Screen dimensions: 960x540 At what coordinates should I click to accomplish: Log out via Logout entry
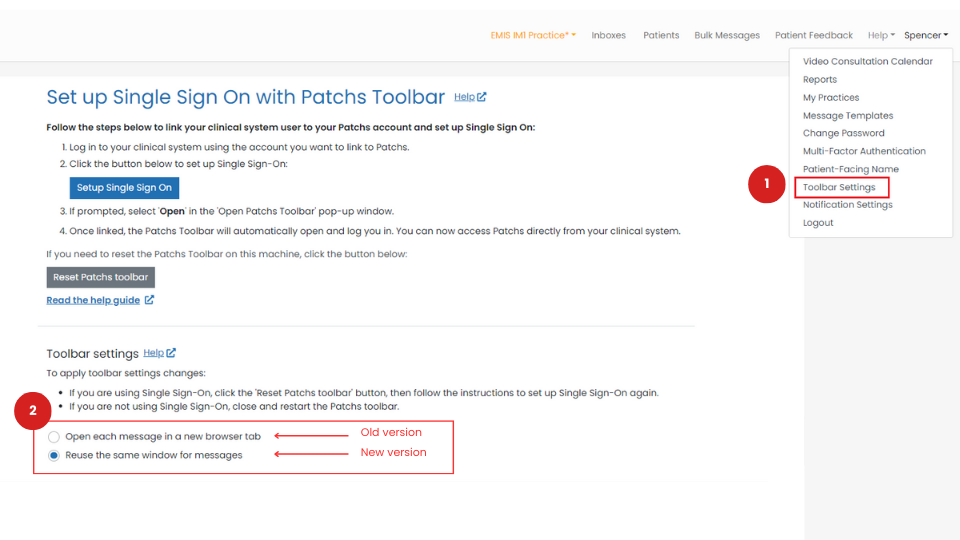coord(818,223)
